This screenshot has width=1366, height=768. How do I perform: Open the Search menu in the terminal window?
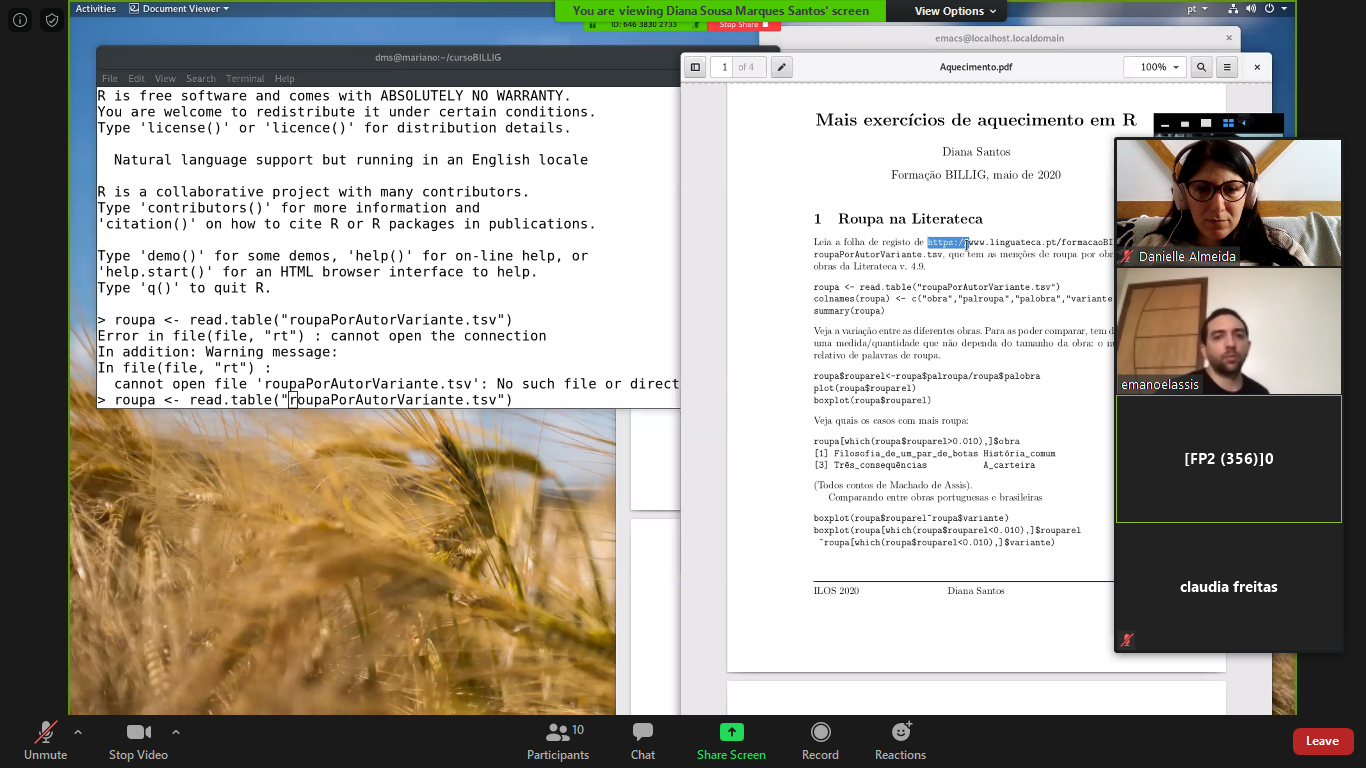(200, 79)
